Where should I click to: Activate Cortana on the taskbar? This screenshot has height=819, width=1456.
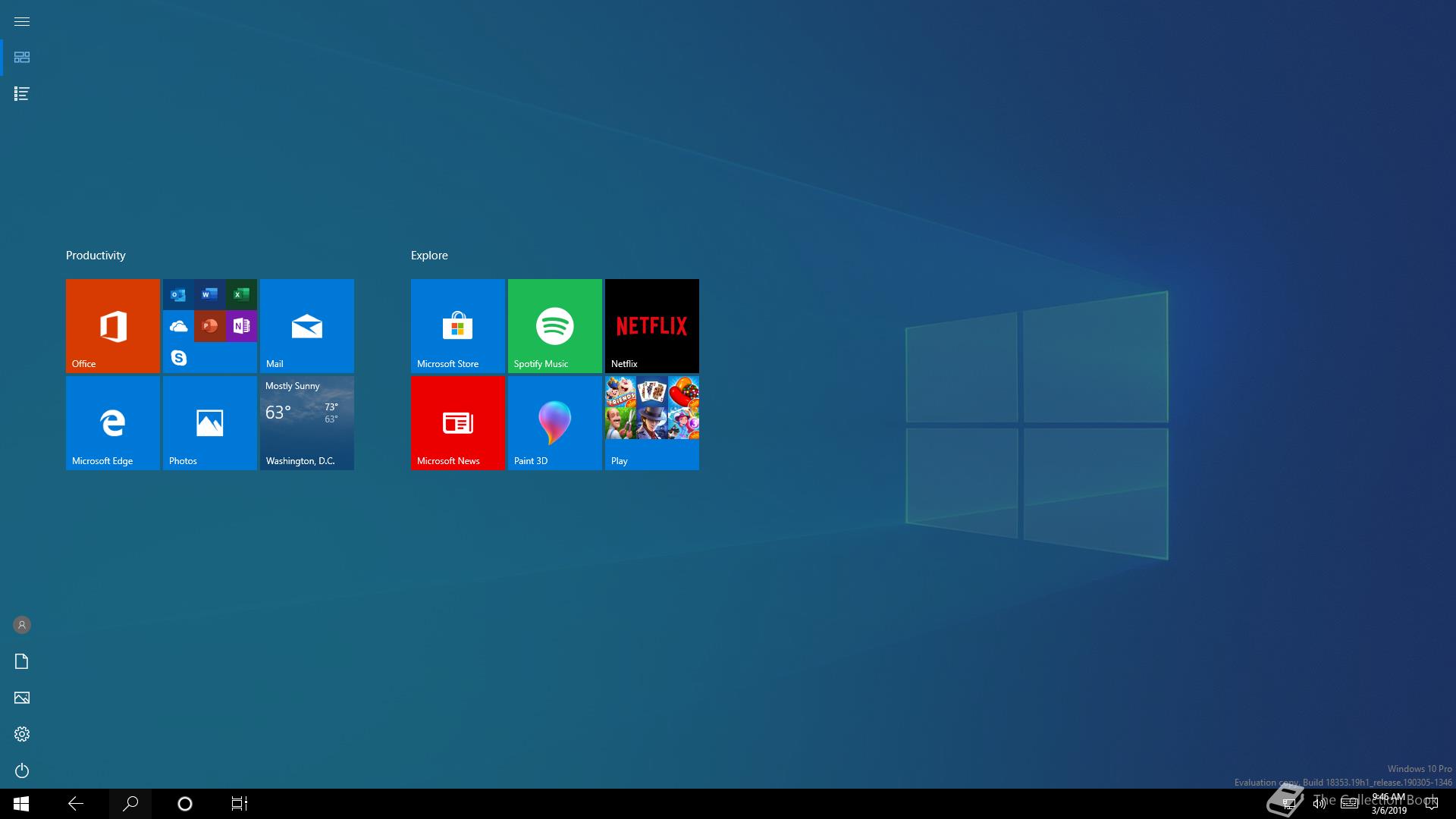click(184, 803)
